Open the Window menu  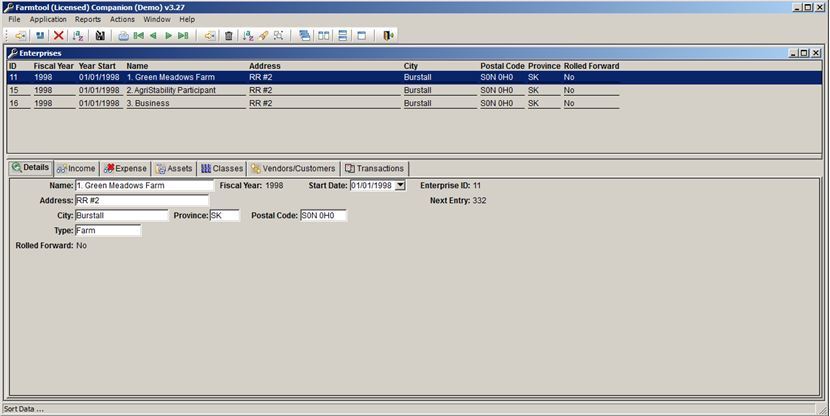[157, 19]
